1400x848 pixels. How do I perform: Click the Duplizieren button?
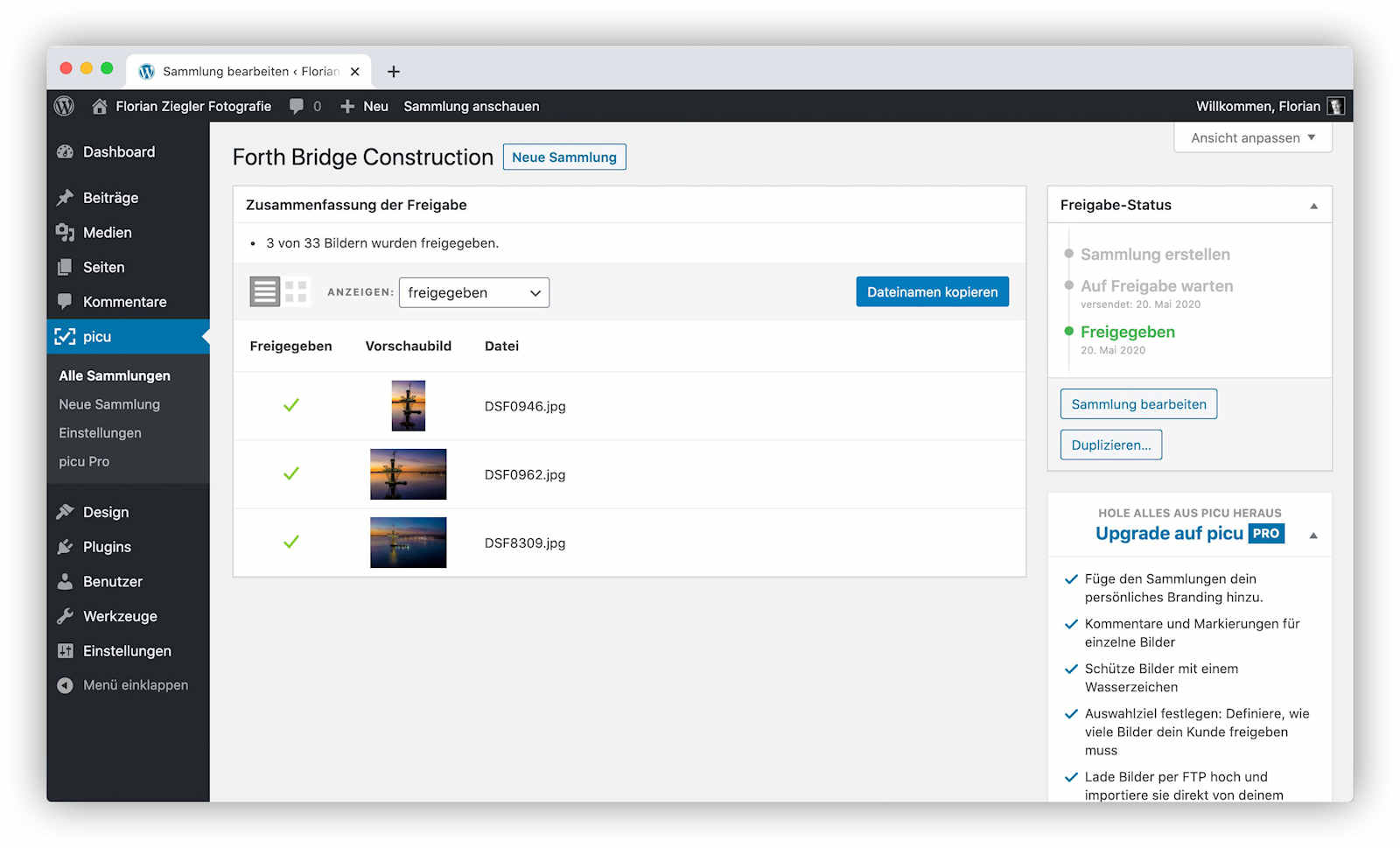coord(1110,445)
